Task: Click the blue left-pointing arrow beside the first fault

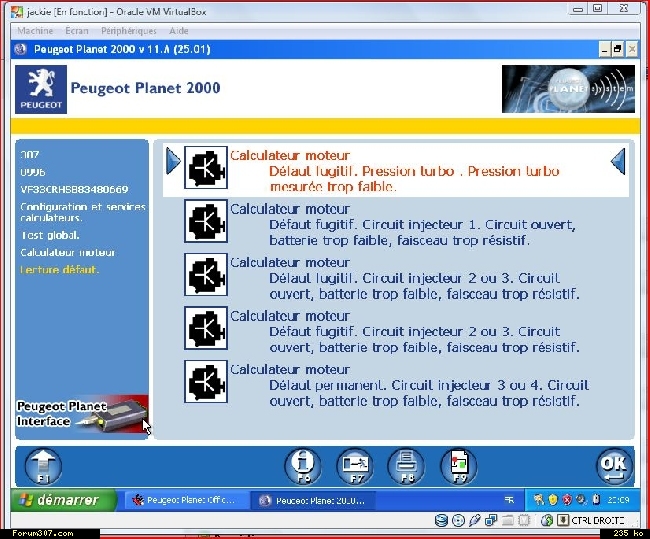Action: (618, 161)
